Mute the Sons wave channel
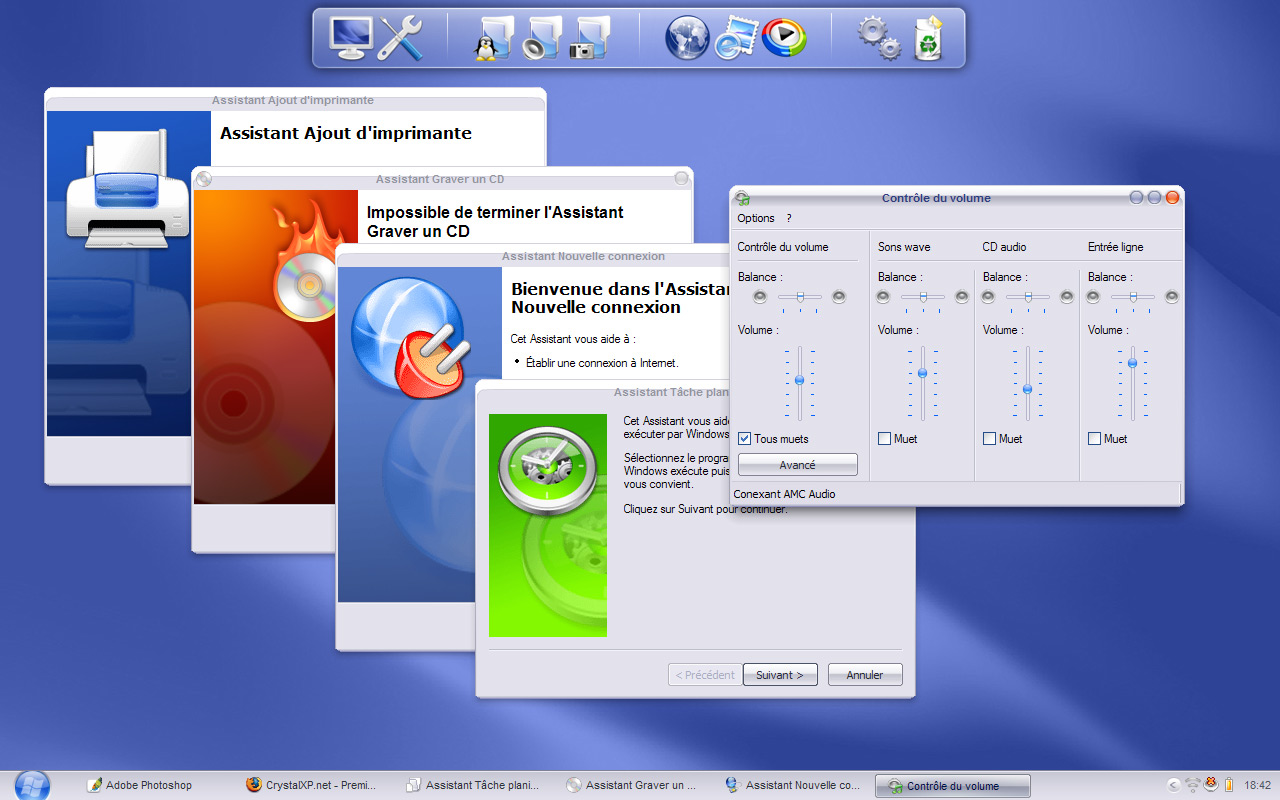 click(x=884, y=439)
